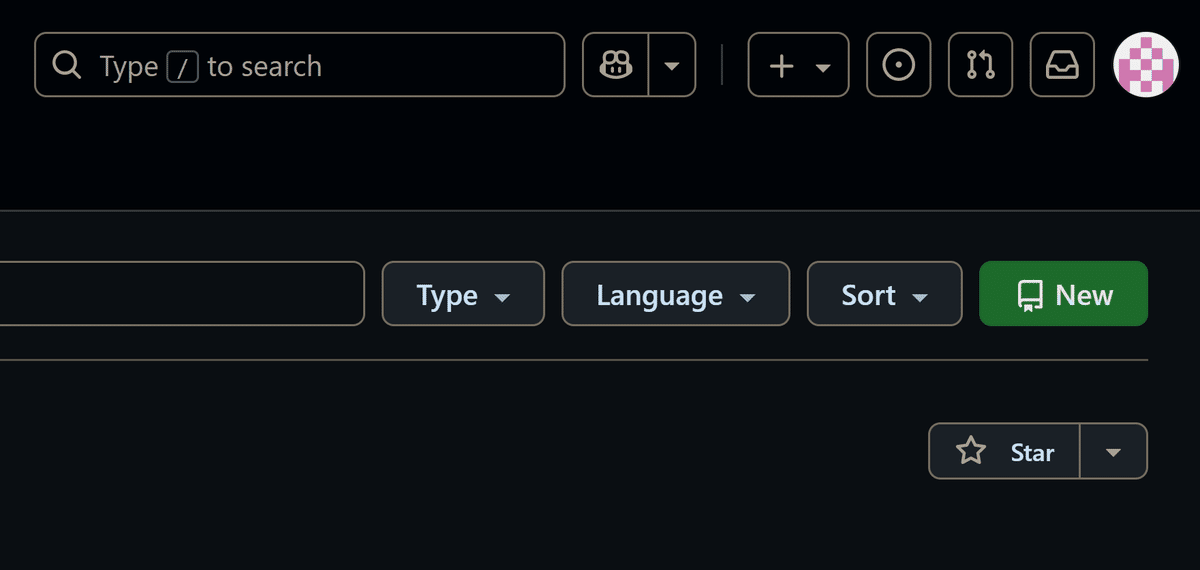Open the user avatar menu
This screenshot has height=570, width=1200.
click(x=1146, y=65)
